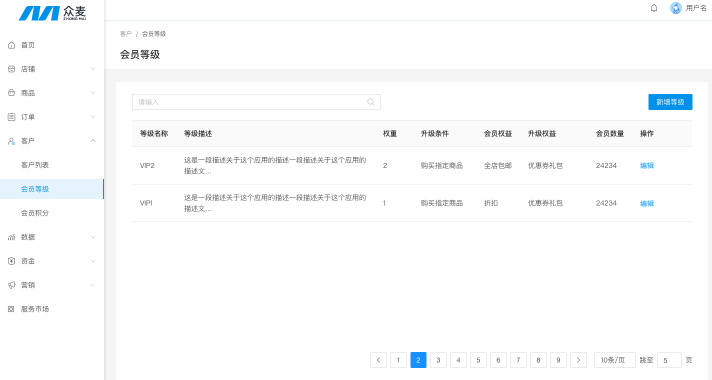Go to page 7
This screenshot has height=380, width=712.
(518, 360)
